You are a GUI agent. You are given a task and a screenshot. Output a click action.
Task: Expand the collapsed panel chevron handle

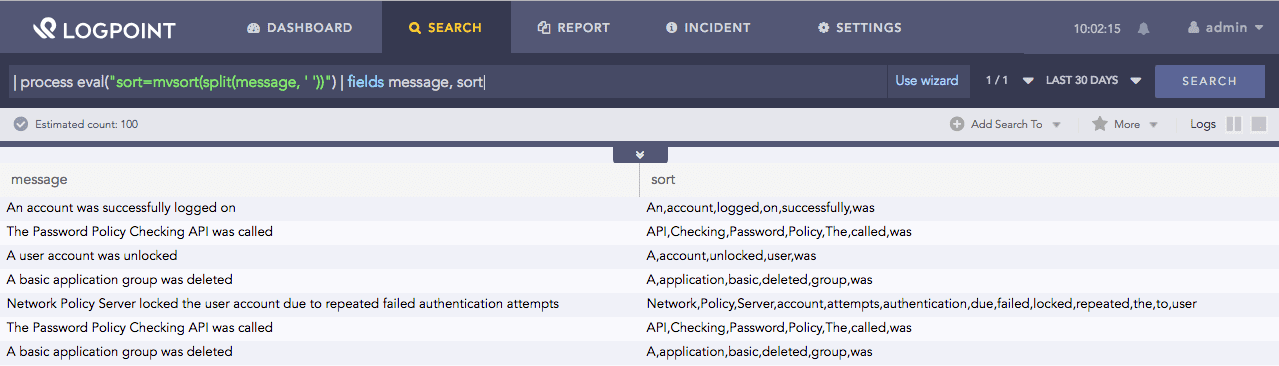pos(640,155)
